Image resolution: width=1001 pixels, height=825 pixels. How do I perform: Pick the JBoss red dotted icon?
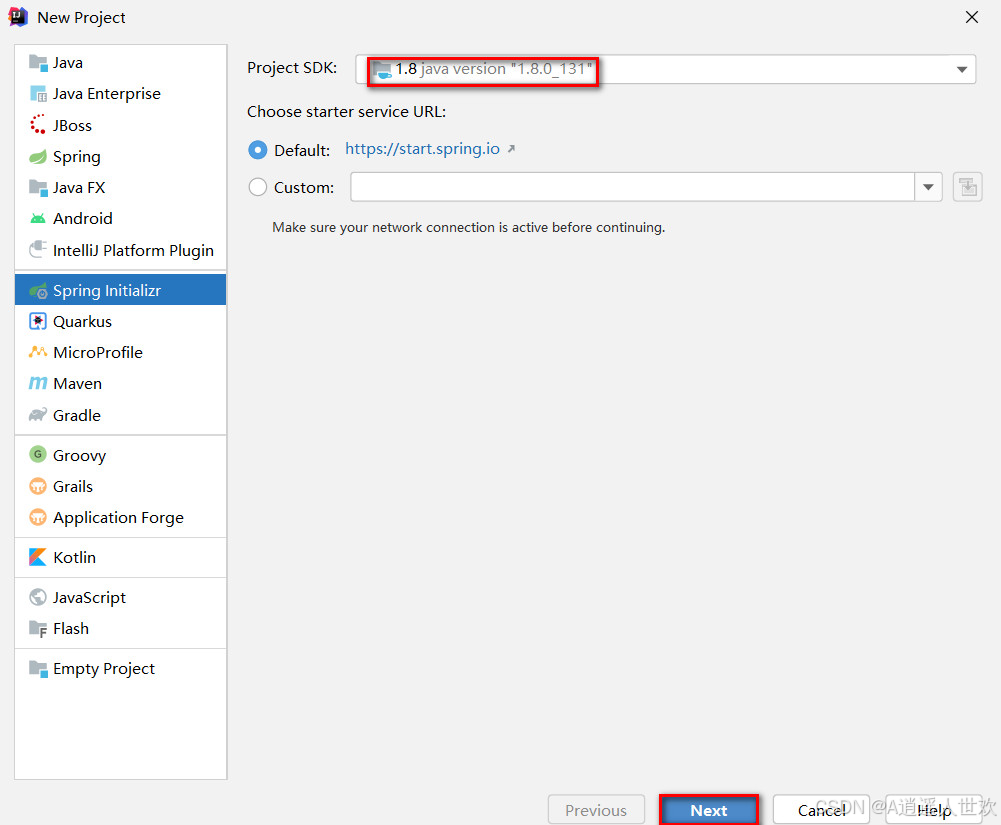[x=38, y=125]
